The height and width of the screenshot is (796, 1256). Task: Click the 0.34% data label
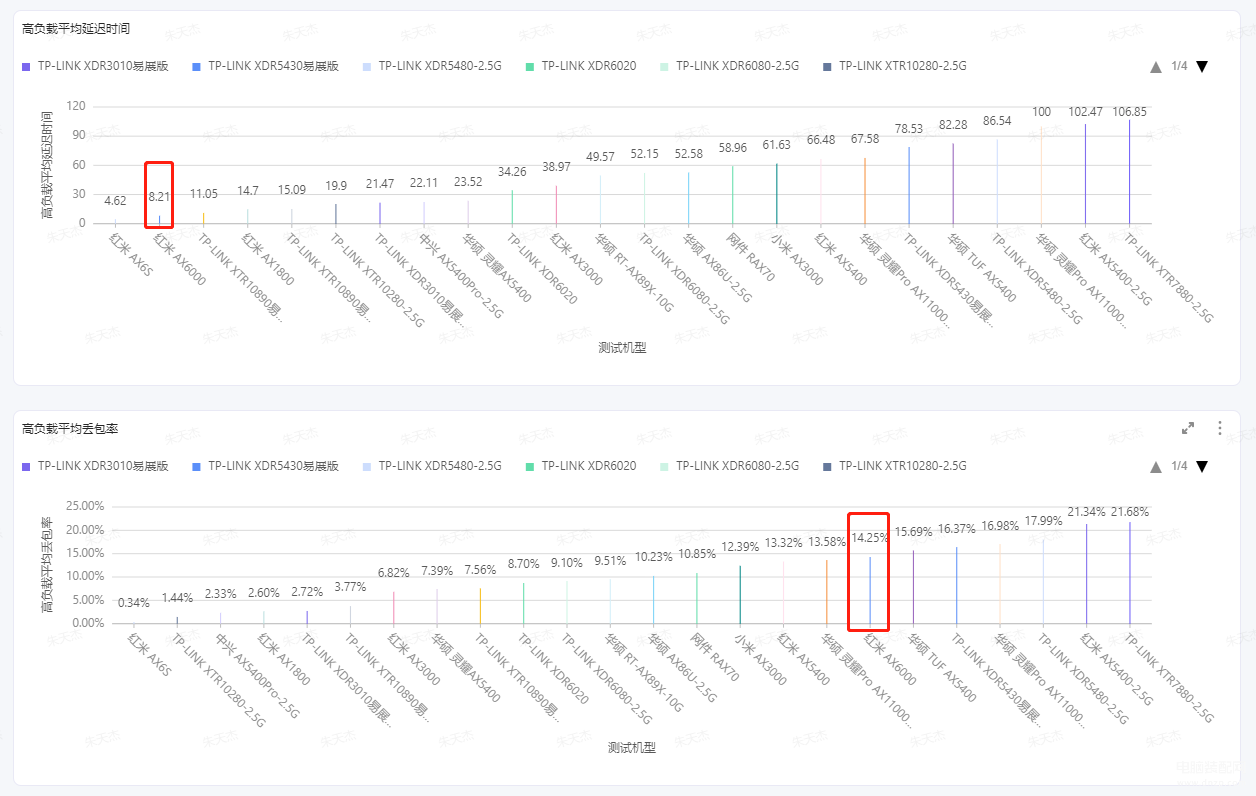tap(134, 602)
